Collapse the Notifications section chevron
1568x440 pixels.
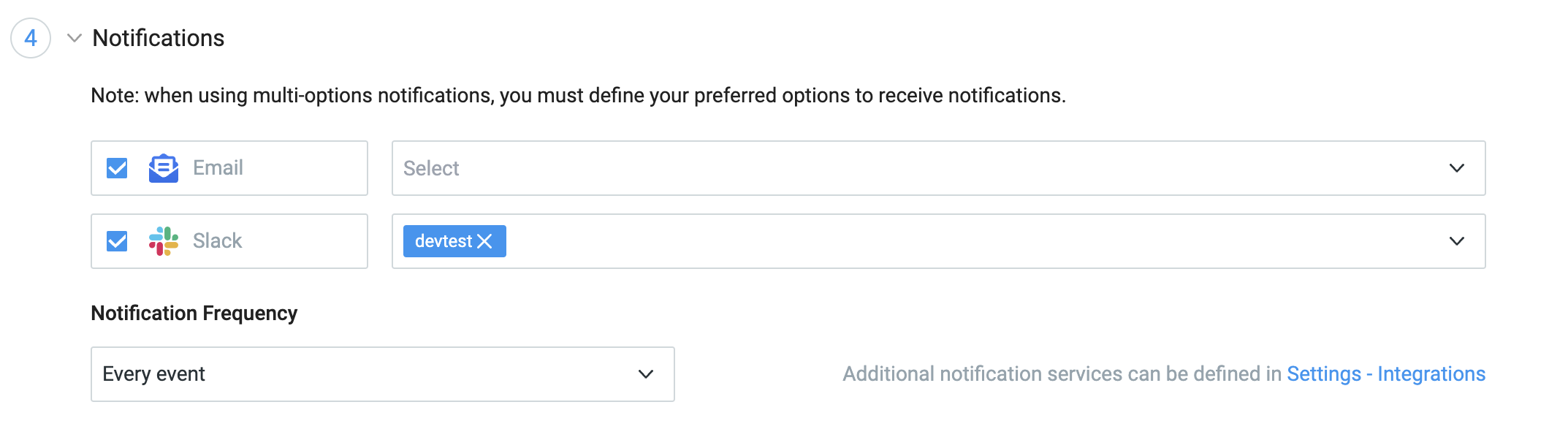[74, 38]
